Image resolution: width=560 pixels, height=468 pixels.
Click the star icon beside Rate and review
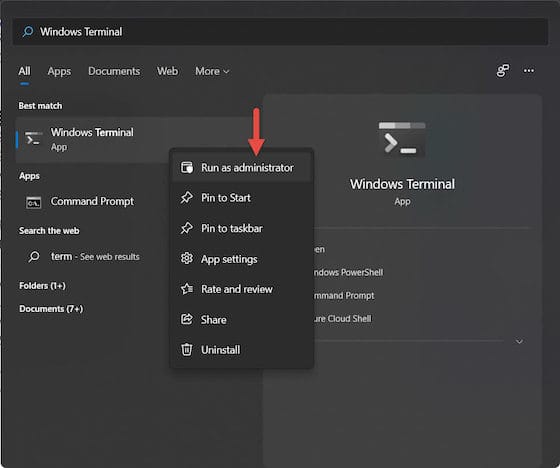pyautogui.click(x=187, y=289)
